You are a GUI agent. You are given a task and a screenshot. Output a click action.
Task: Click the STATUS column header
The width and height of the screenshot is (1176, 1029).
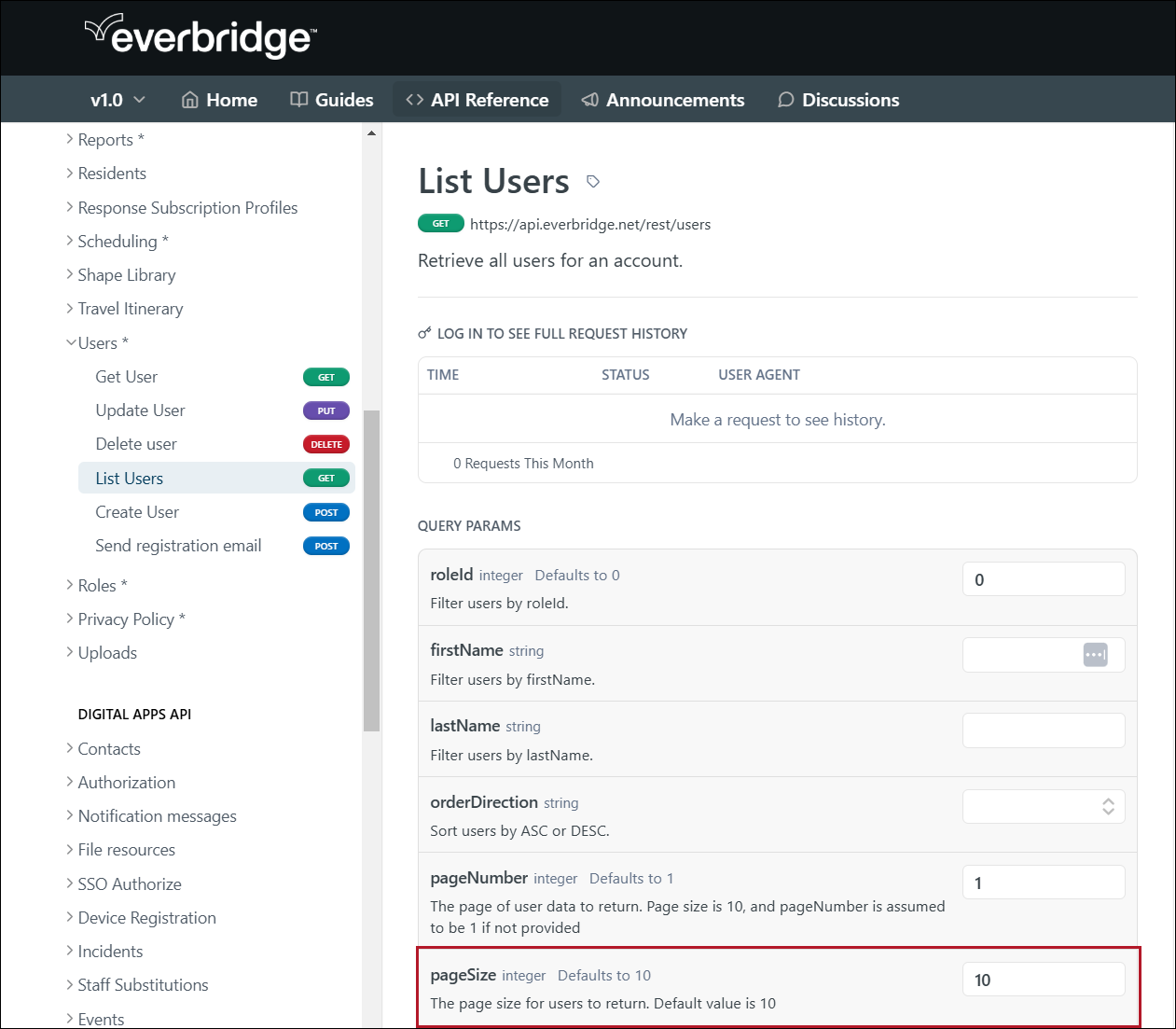coord(625,374)
